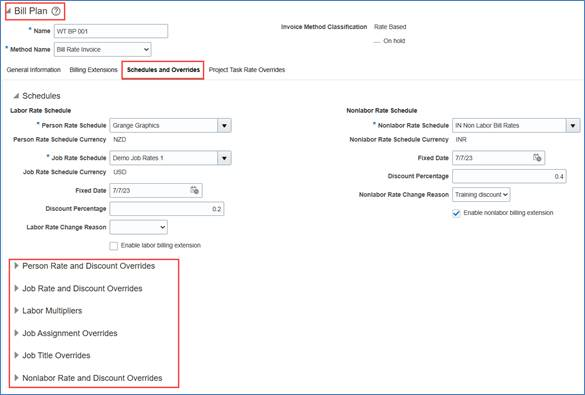
Task: Click the Labor Rate Schedule heading
Action: pyautogui.click(x=40, y=110)
